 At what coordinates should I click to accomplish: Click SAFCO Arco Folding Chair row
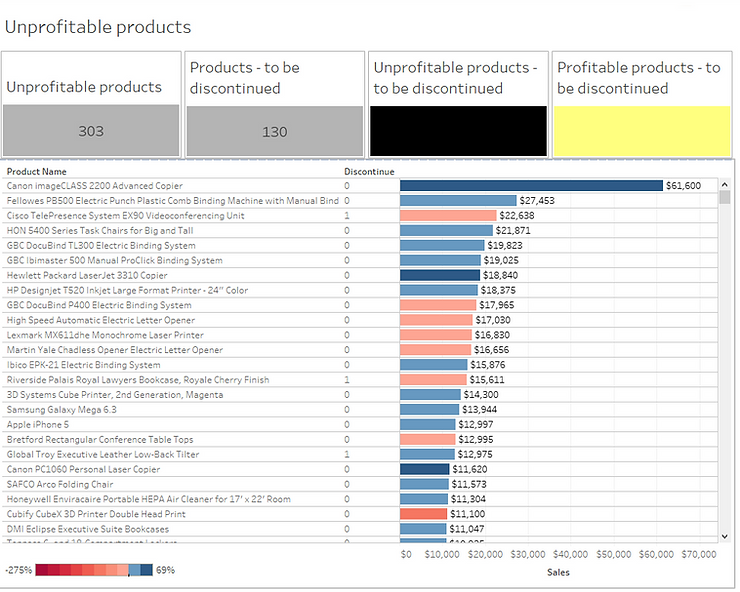[60, 484]
